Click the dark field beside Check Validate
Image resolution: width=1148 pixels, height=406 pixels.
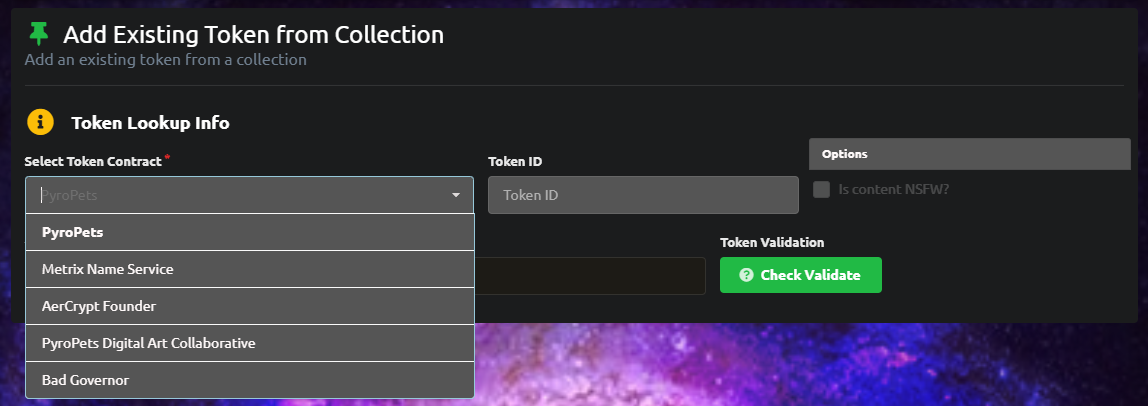point(590,276)
